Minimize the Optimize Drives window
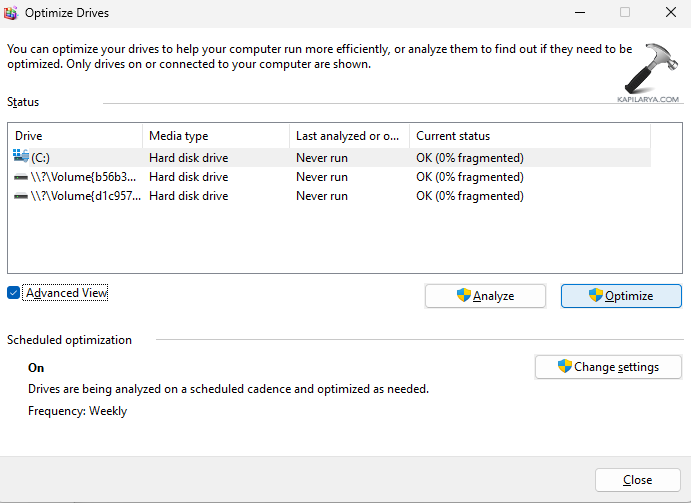The height and width of the screenshot is (503, 691). [x=579, y=13]
